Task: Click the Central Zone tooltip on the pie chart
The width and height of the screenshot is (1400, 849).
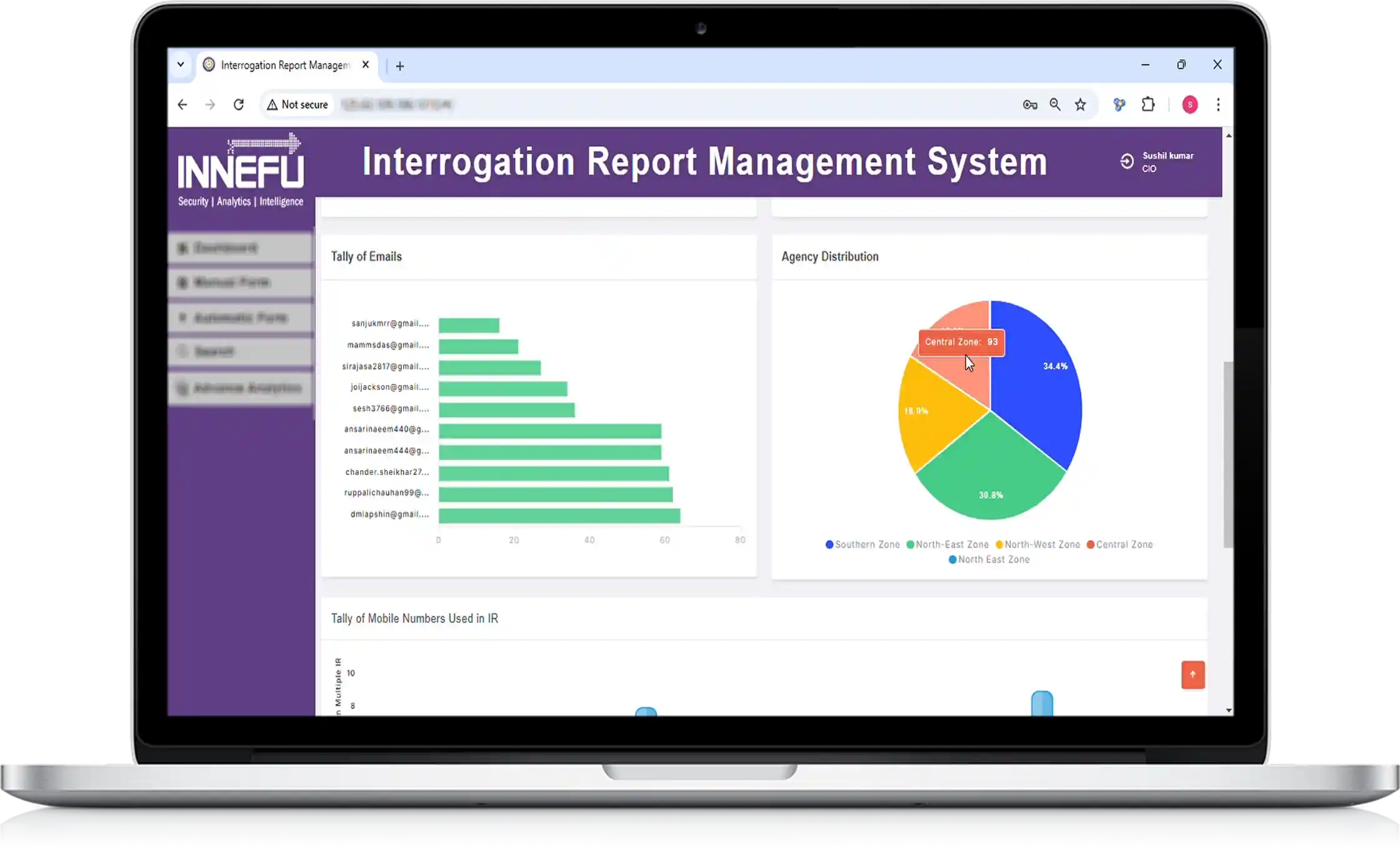Action: 961,342
